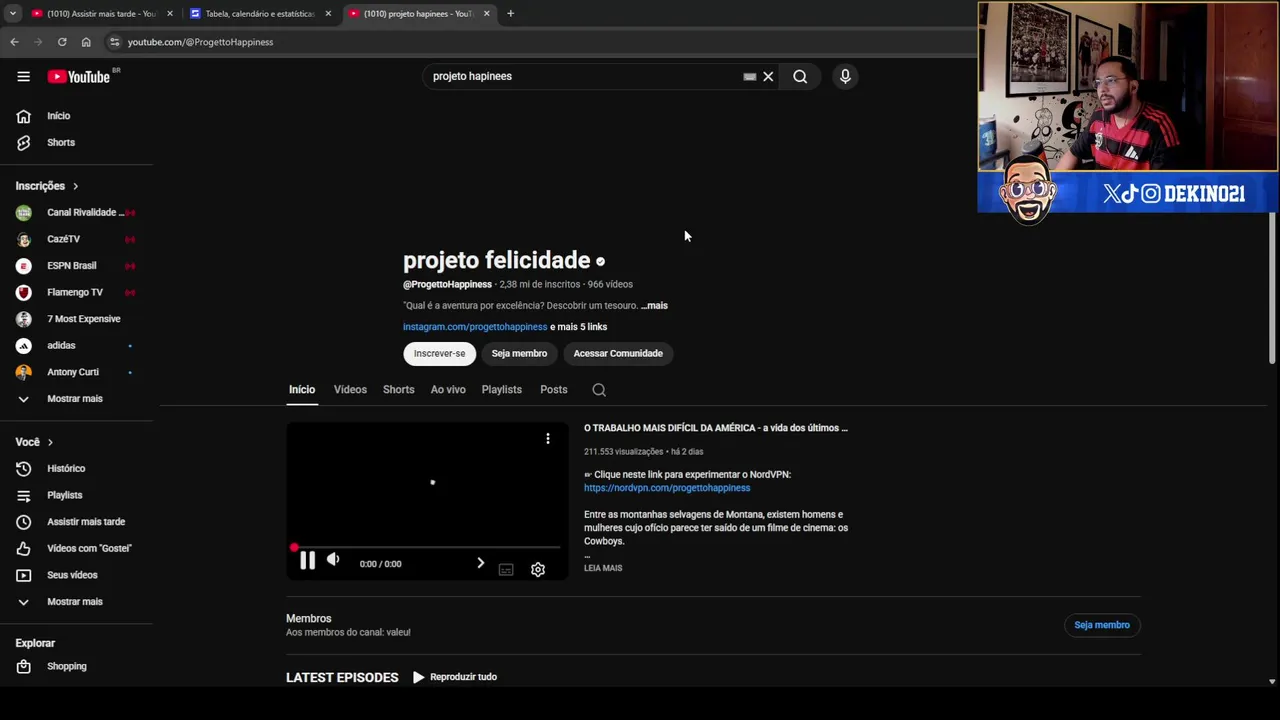Go back in browser
Image resolution: width=1280 pixels, height=720 pixels.
click(x=14, y=42)
